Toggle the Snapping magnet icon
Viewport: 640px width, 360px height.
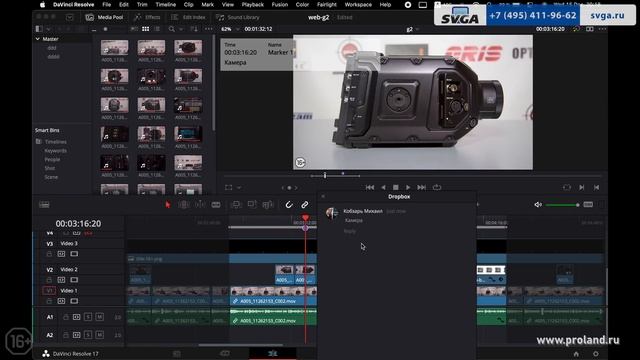(x=289, y=204)
